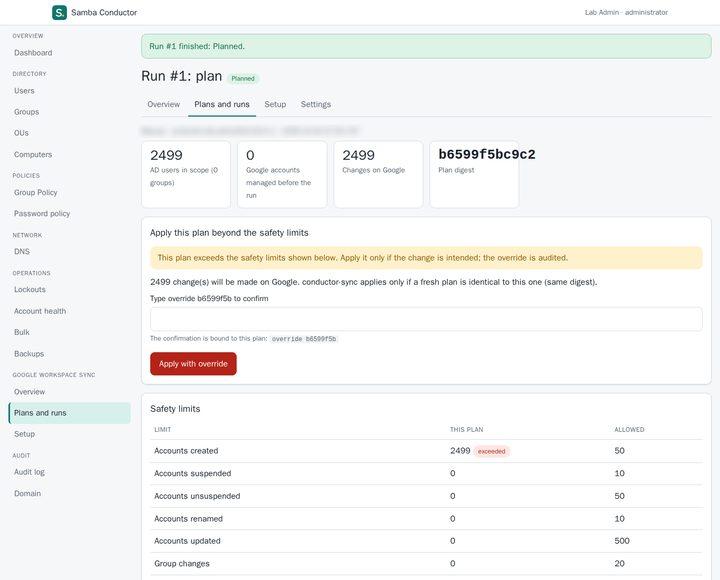Click the THIS PLAN column header

click(x=467, y=430)
